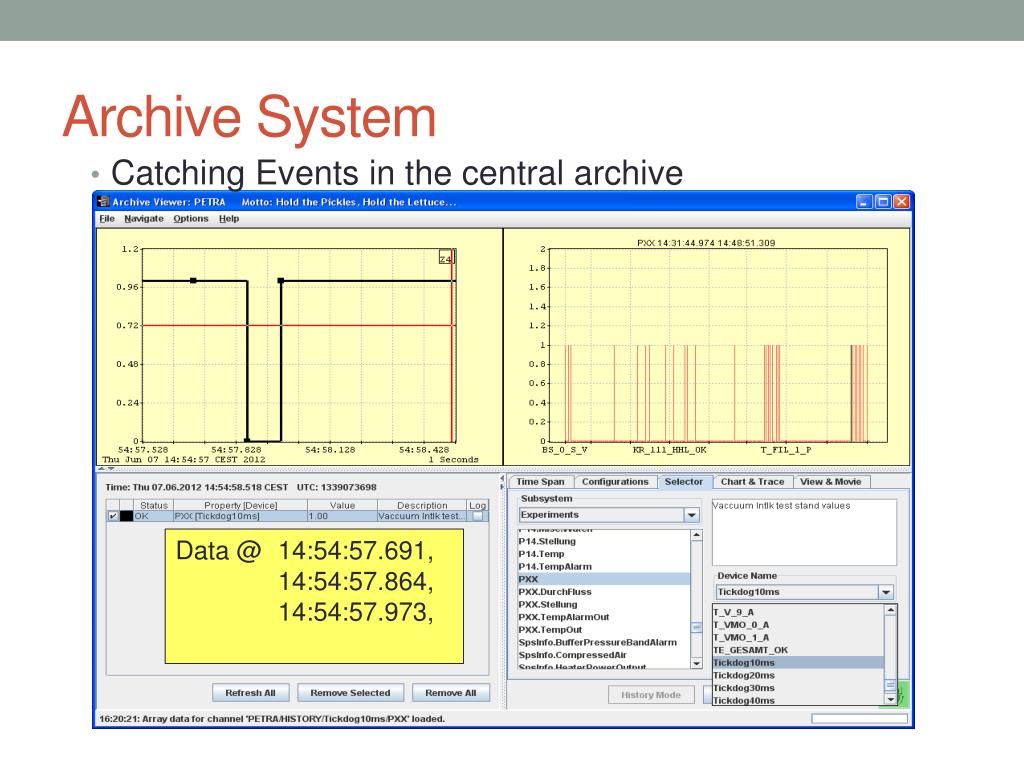Open the File menu
Viewport: 1024px width, 768px height.
[x=107, y=219]
